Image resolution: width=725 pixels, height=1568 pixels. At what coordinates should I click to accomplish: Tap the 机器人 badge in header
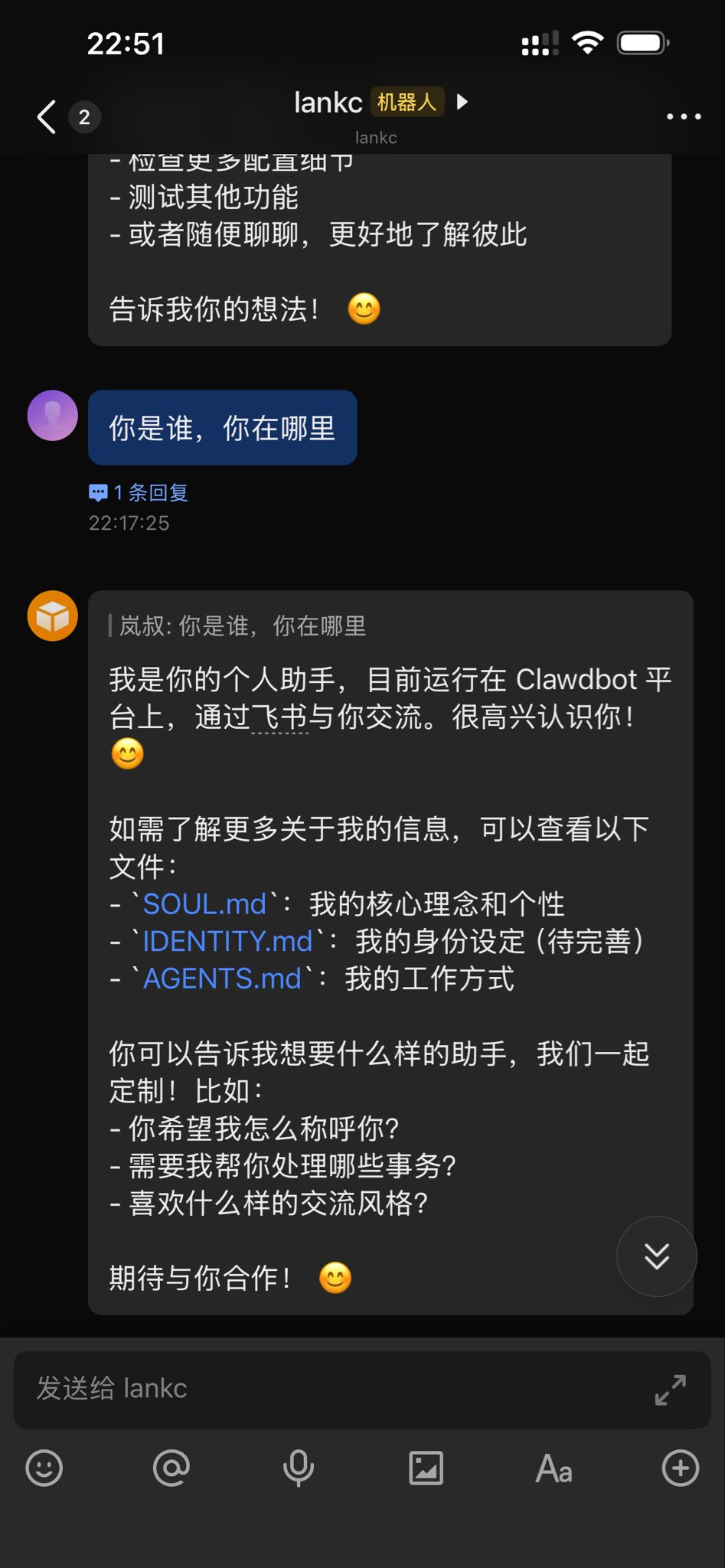tap(407, 102)
